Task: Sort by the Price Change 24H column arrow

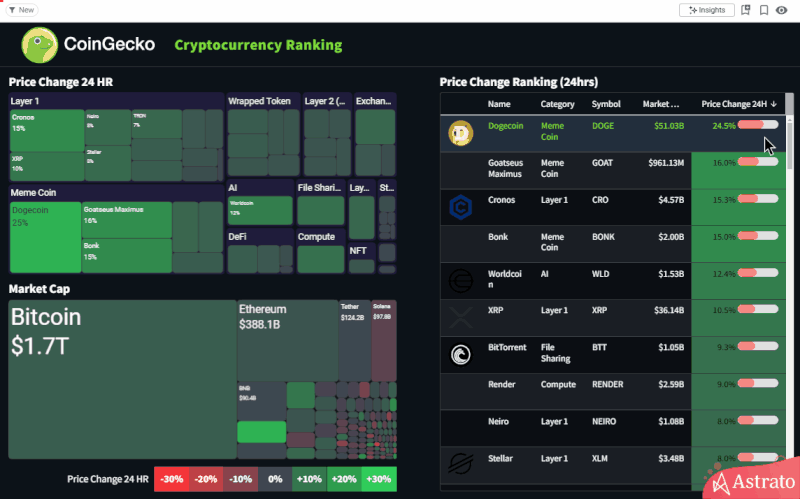Action: [x=773, y=104]
